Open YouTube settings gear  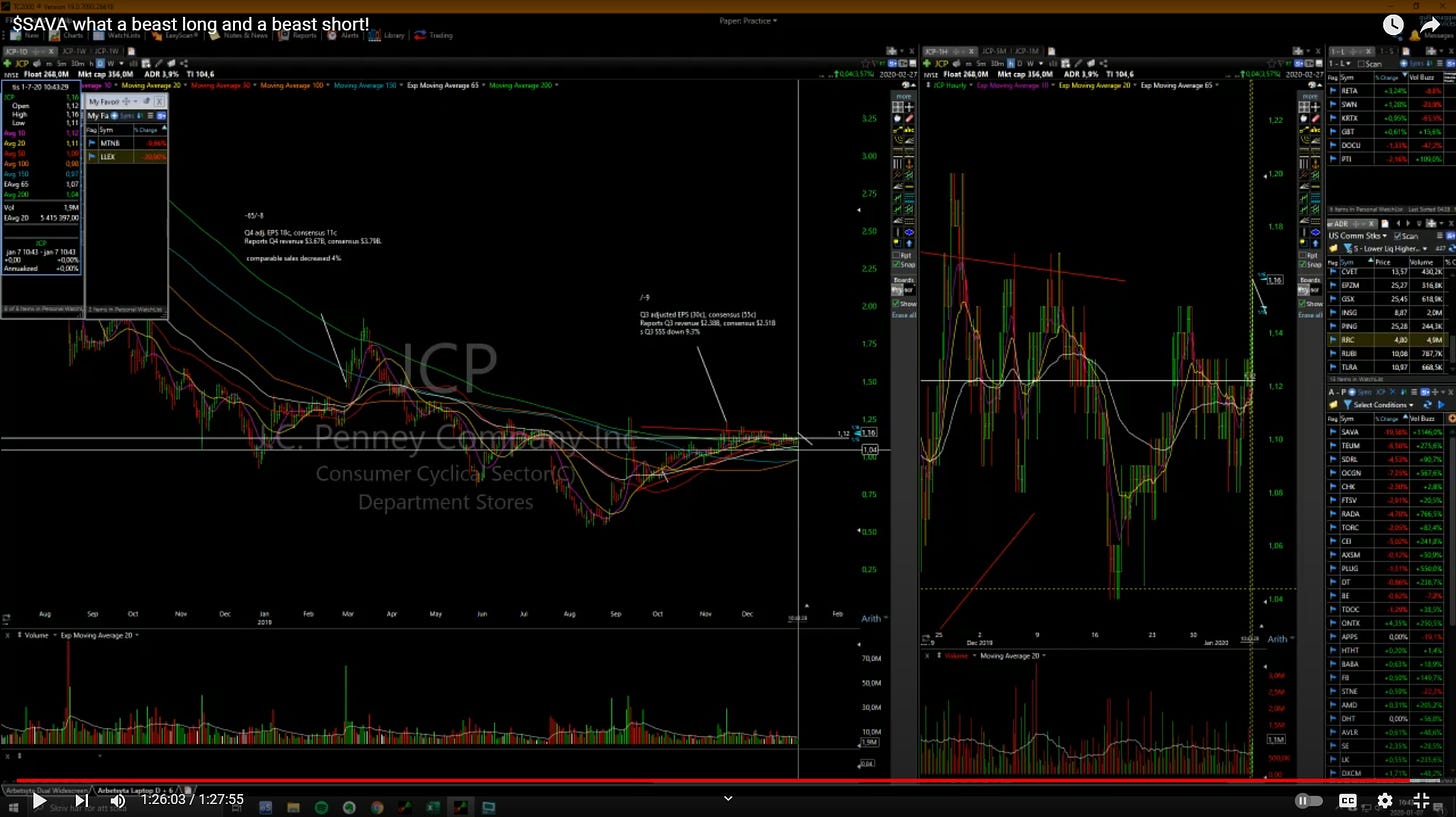[1384, 800]
